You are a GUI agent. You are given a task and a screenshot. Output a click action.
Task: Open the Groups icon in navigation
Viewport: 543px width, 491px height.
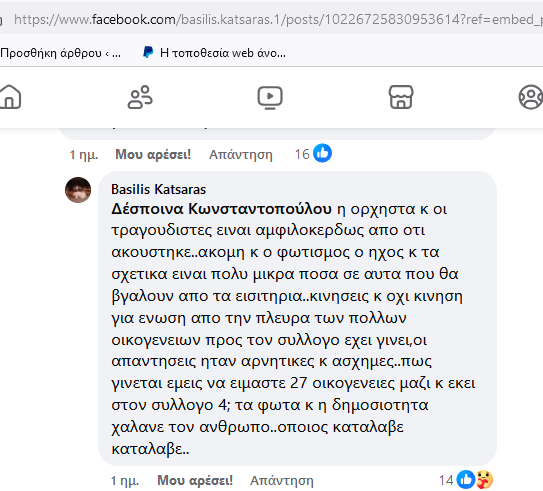(x=531, y=97)
